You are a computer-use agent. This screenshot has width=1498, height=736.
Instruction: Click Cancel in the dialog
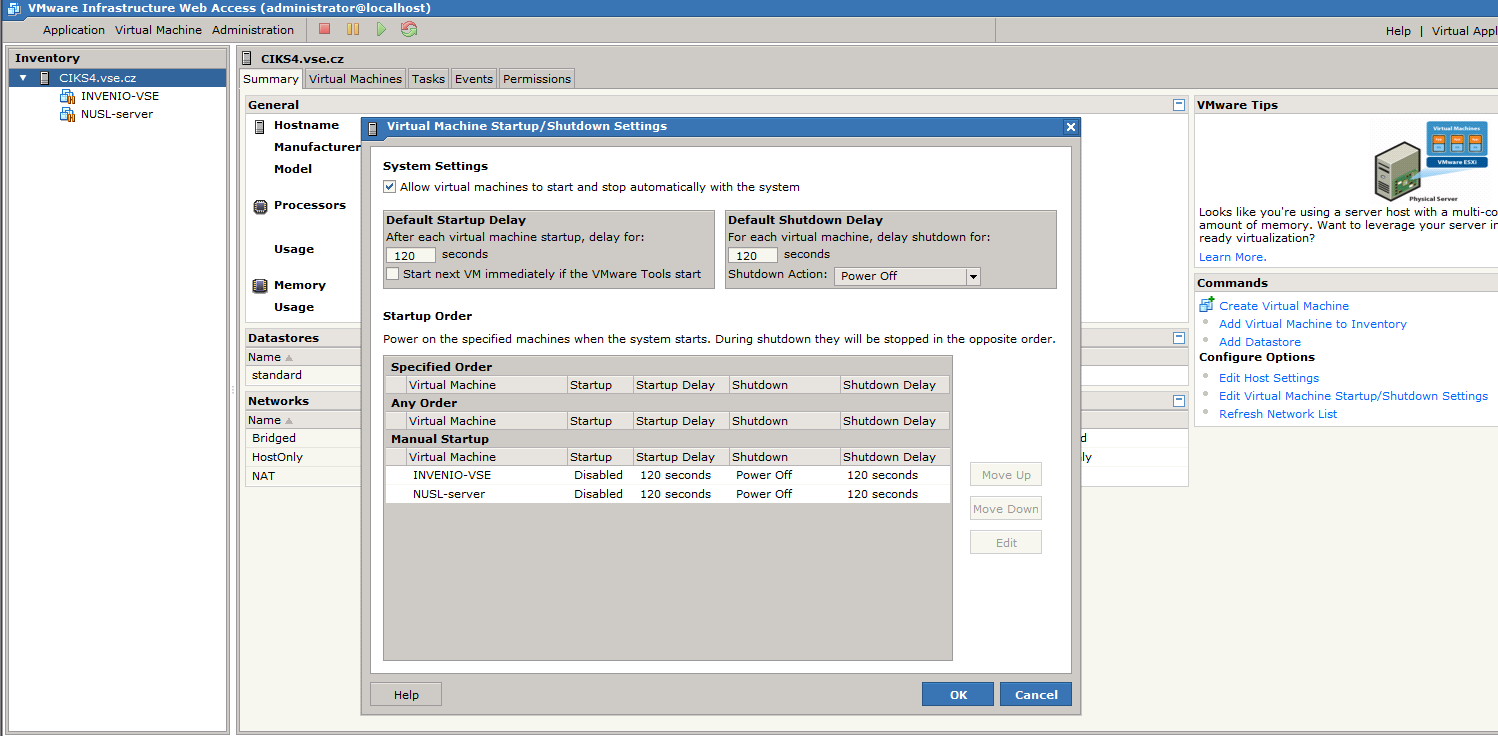point(1036,695)
